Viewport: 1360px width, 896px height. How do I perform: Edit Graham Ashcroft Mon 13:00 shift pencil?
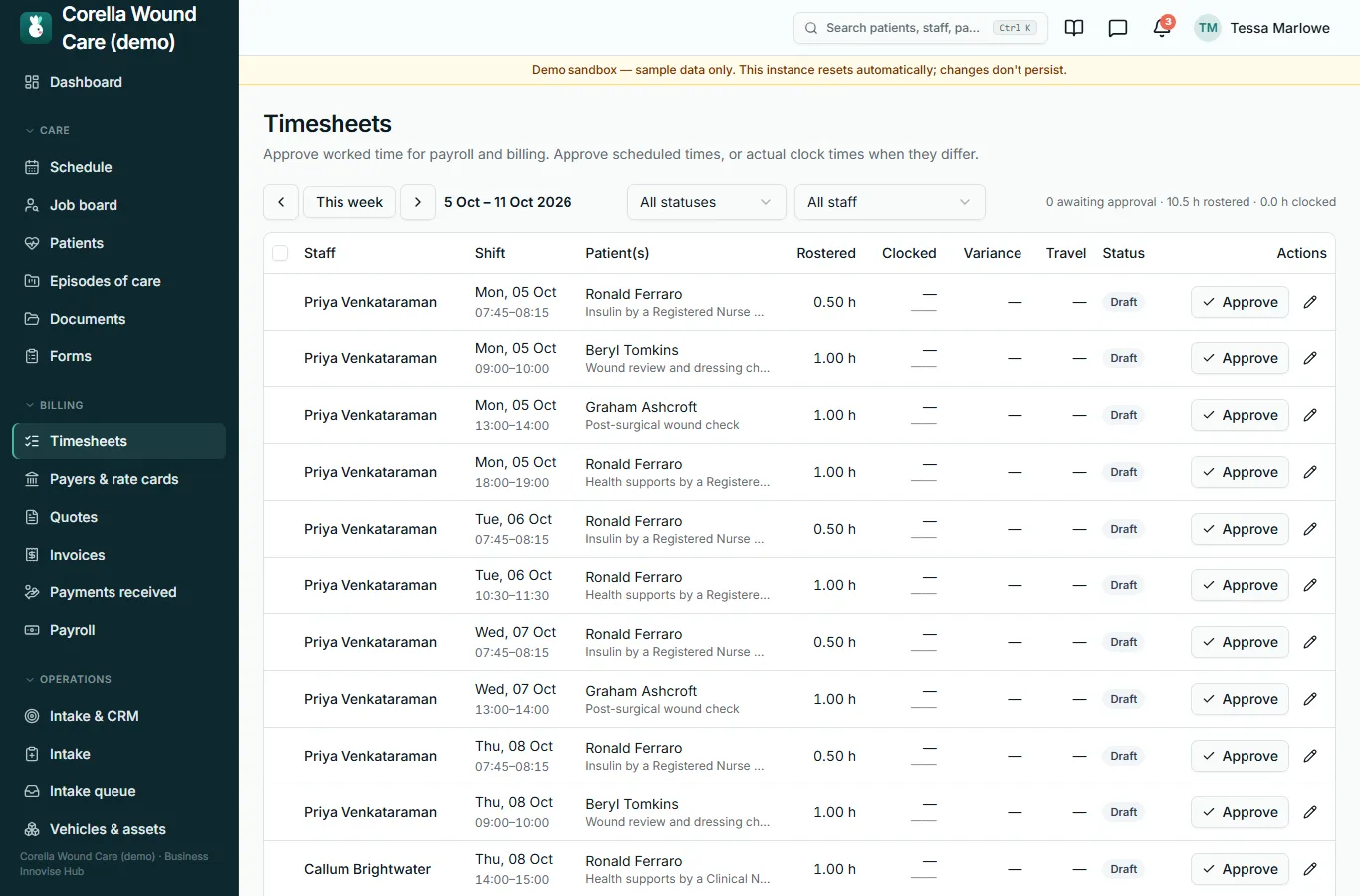[1310, 415]
